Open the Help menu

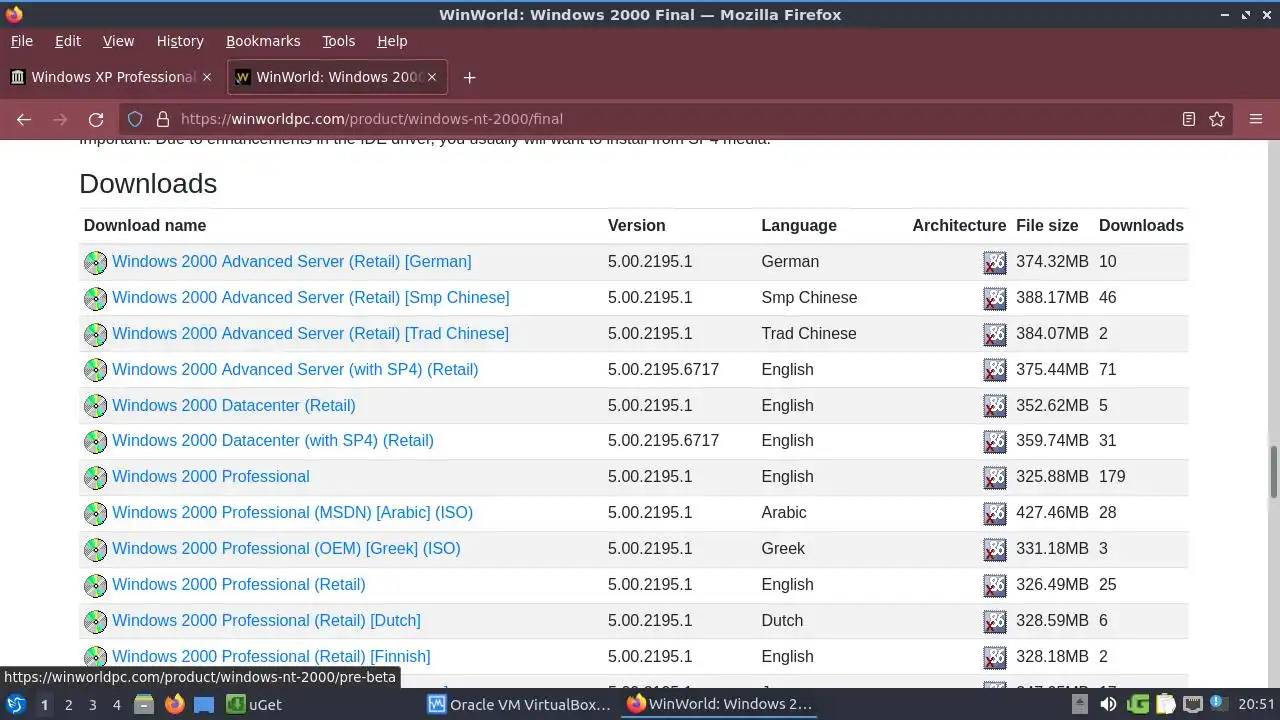point(392,41)
